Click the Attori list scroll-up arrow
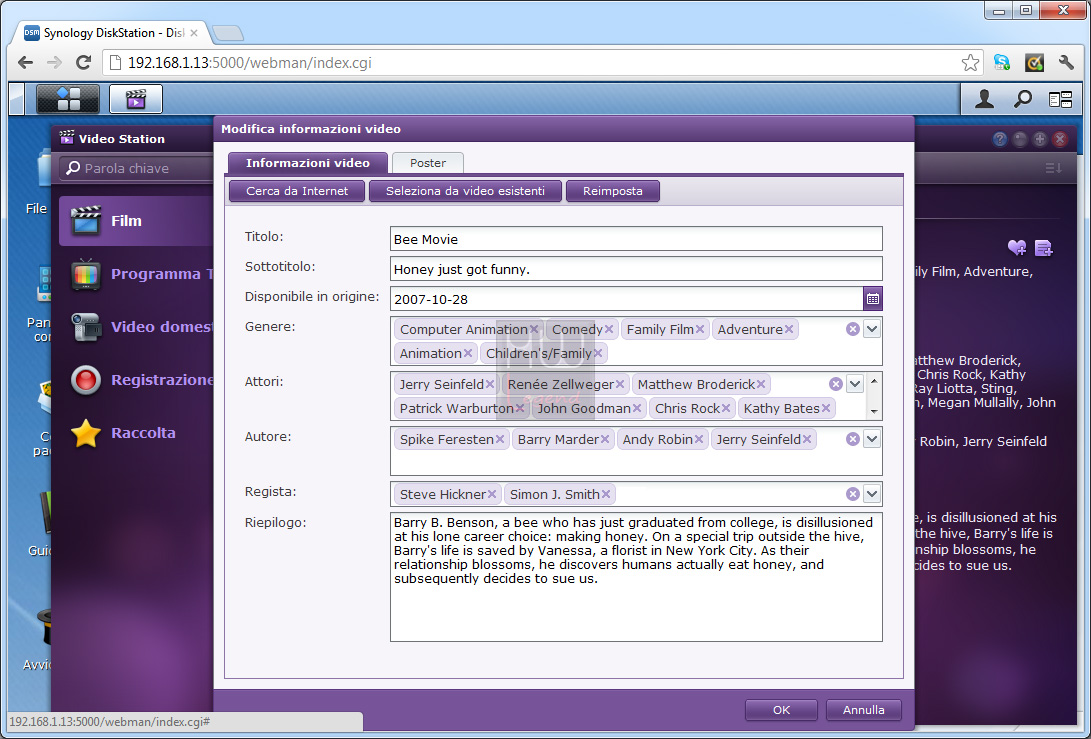This screenshot has width=1091, height=739. coord(874,381)
